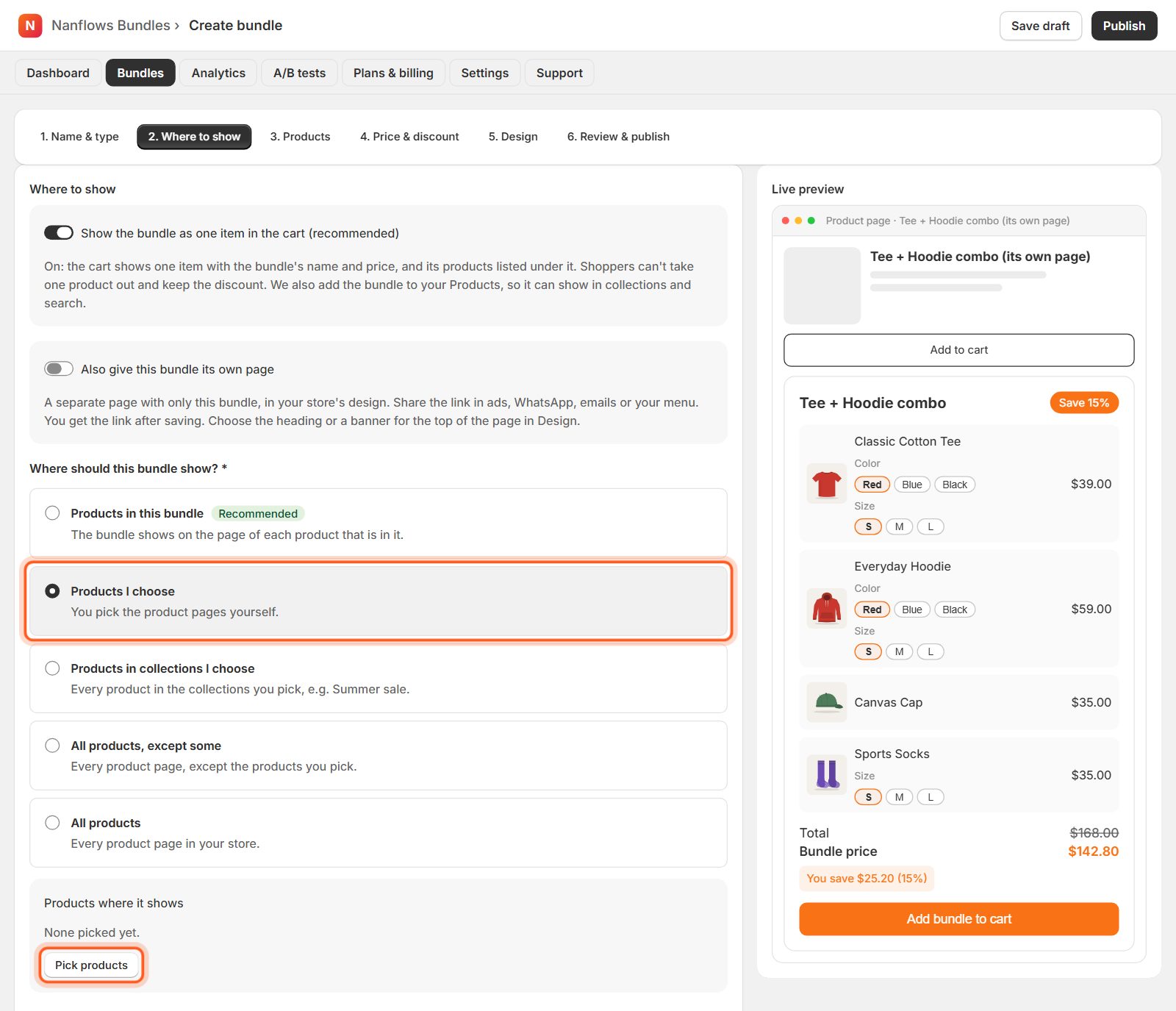Screen dimensions: 1176x1011
Task: Toggle off show bundle as one cart item
Action: pos(59,233)
